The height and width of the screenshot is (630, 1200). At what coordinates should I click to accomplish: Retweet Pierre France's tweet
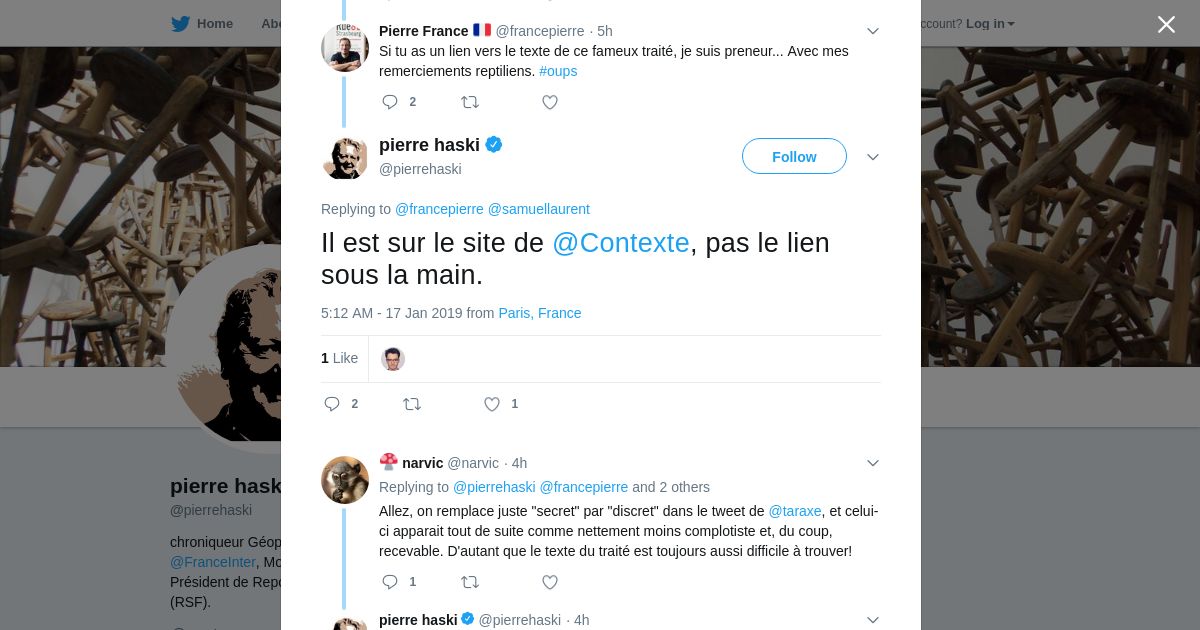point(470,102)
